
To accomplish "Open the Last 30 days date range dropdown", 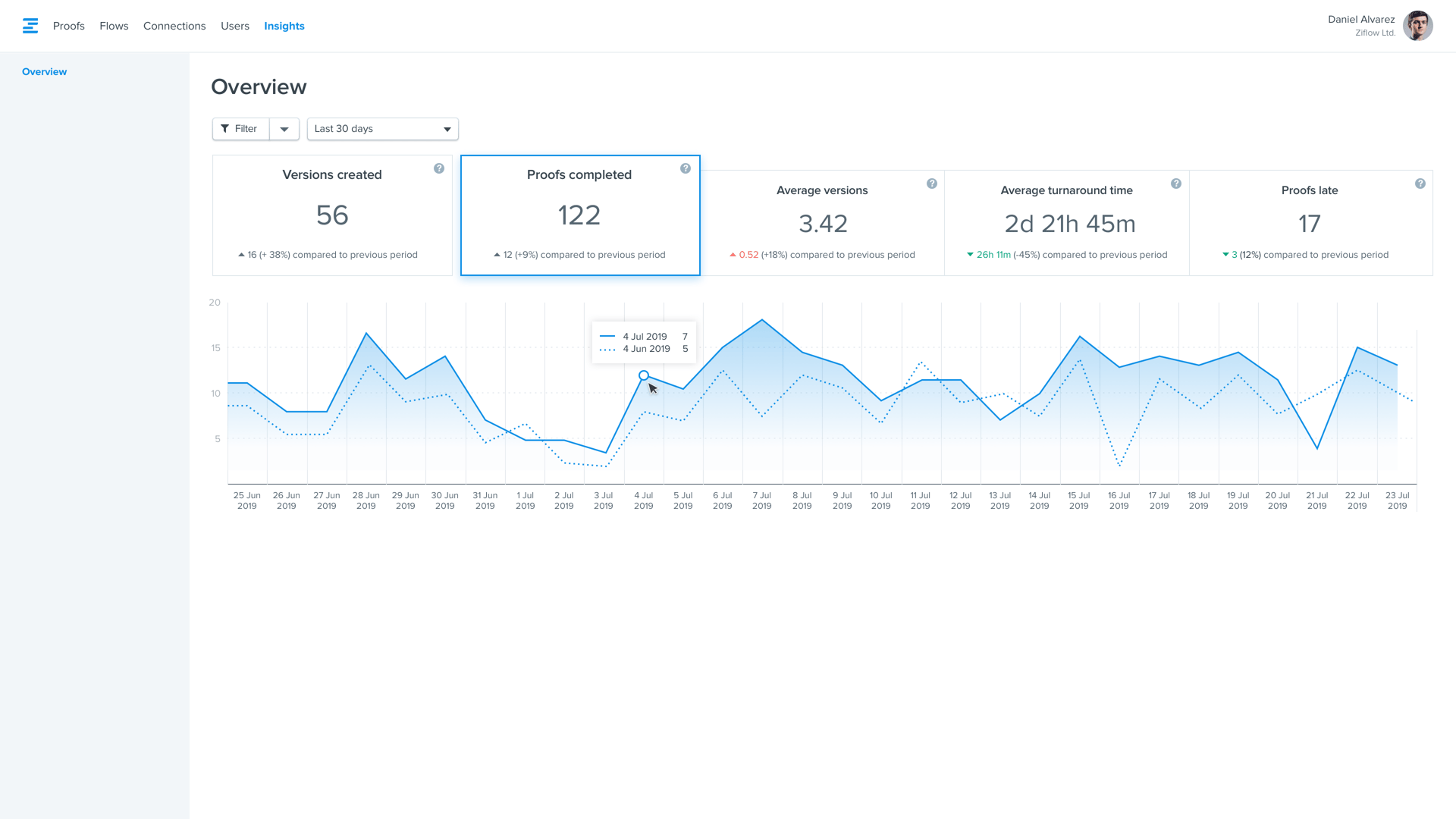I will [382, 129].
